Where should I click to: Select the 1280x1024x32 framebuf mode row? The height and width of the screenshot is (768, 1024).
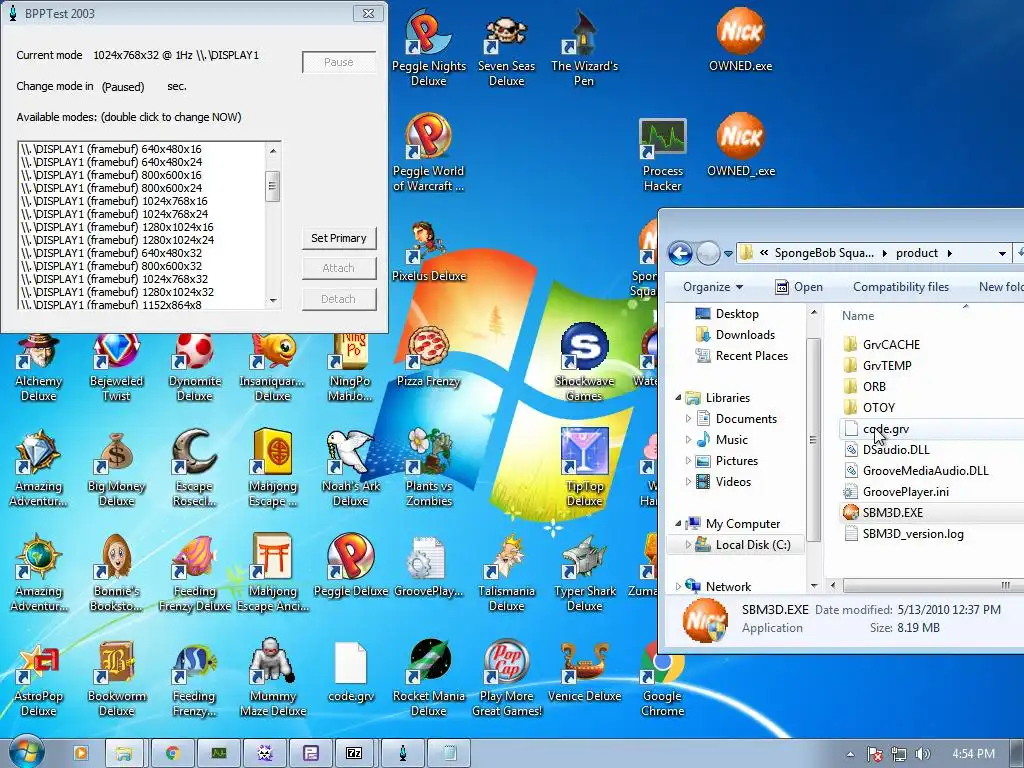point(142,292)
